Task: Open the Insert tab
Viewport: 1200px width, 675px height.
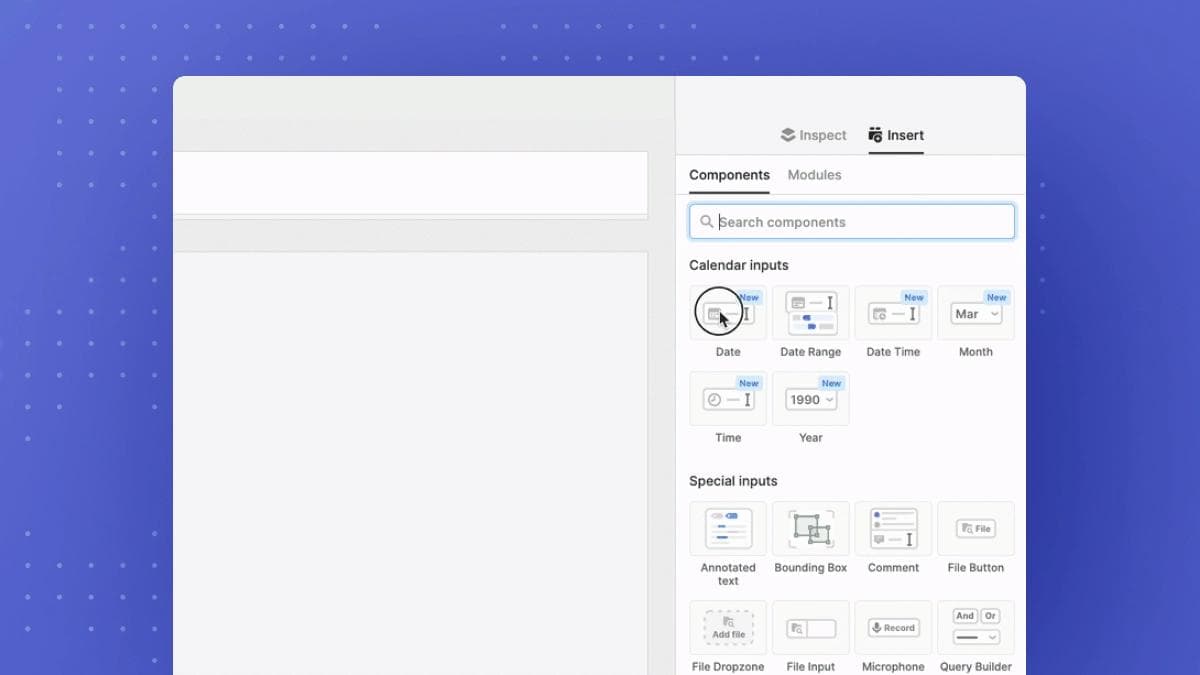Action: [896, 135]
